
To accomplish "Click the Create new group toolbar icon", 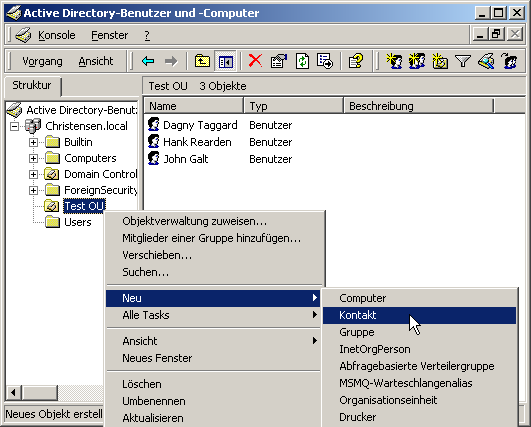I will [x=417, y=61].
